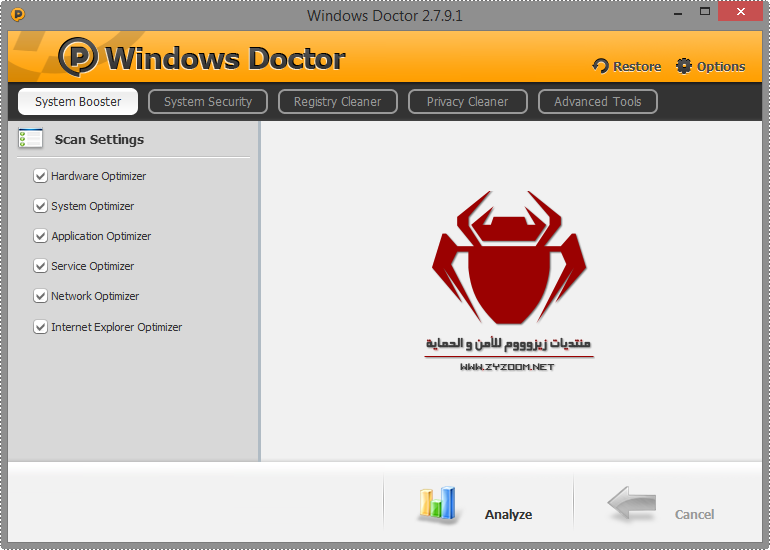Disable Application Optimizer checkbox

40,236
